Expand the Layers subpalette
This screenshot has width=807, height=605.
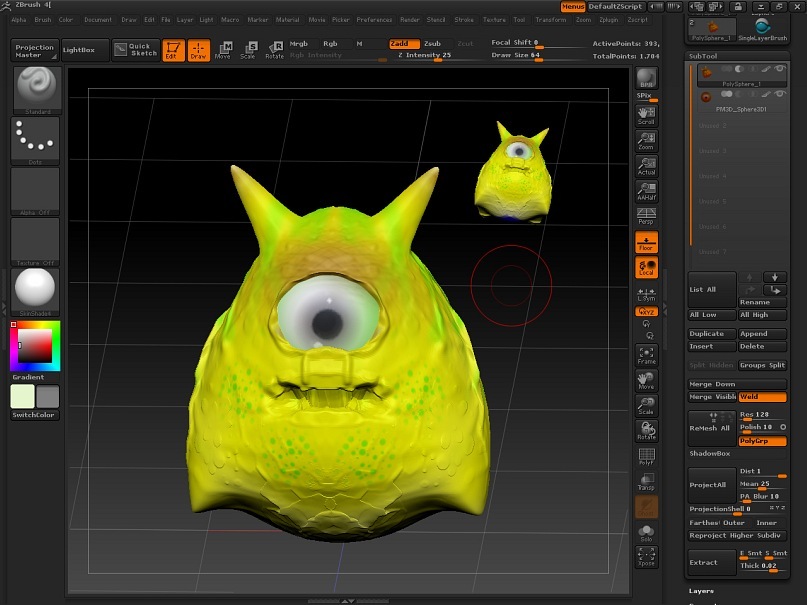click(701, 591)
